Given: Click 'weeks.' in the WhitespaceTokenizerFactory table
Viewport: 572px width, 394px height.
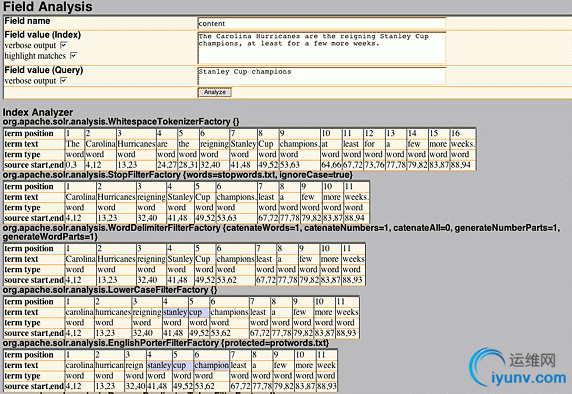Looking at the screenshot, I should coord(463,144).
